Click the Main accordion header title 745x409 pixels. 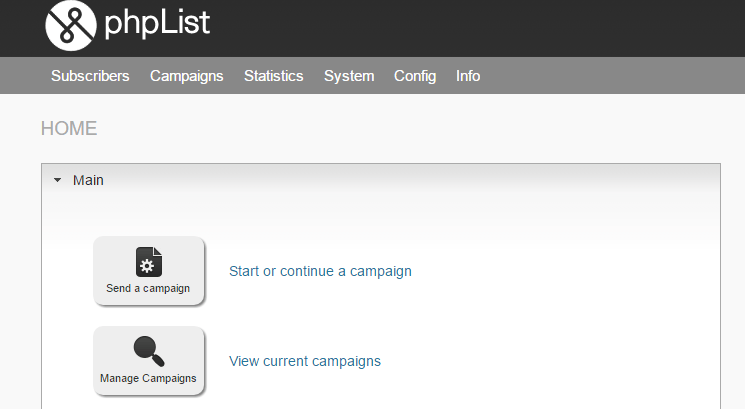tap(88, 180)
